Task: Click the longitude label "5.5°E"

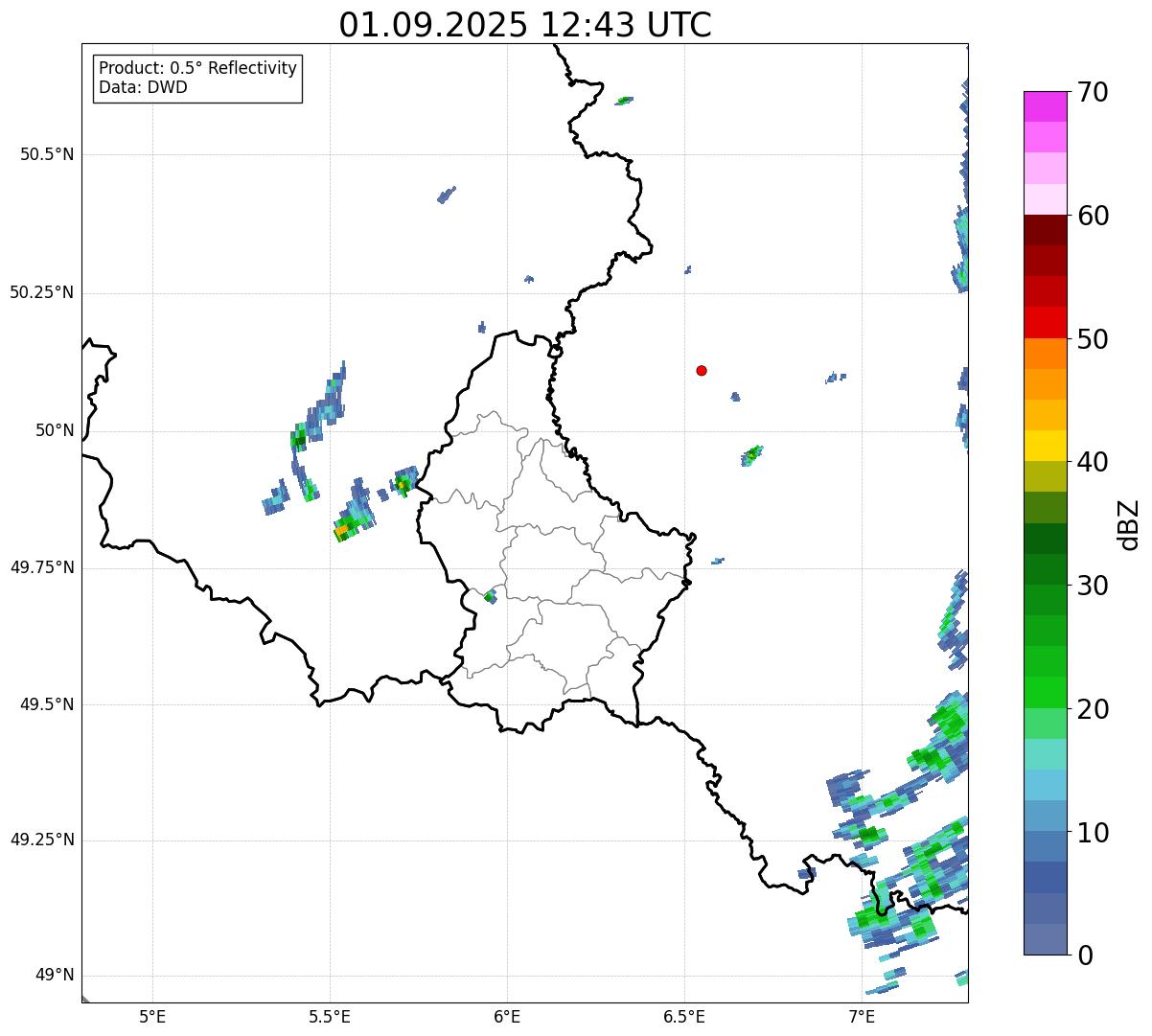Action: [x=330, y=1017]
